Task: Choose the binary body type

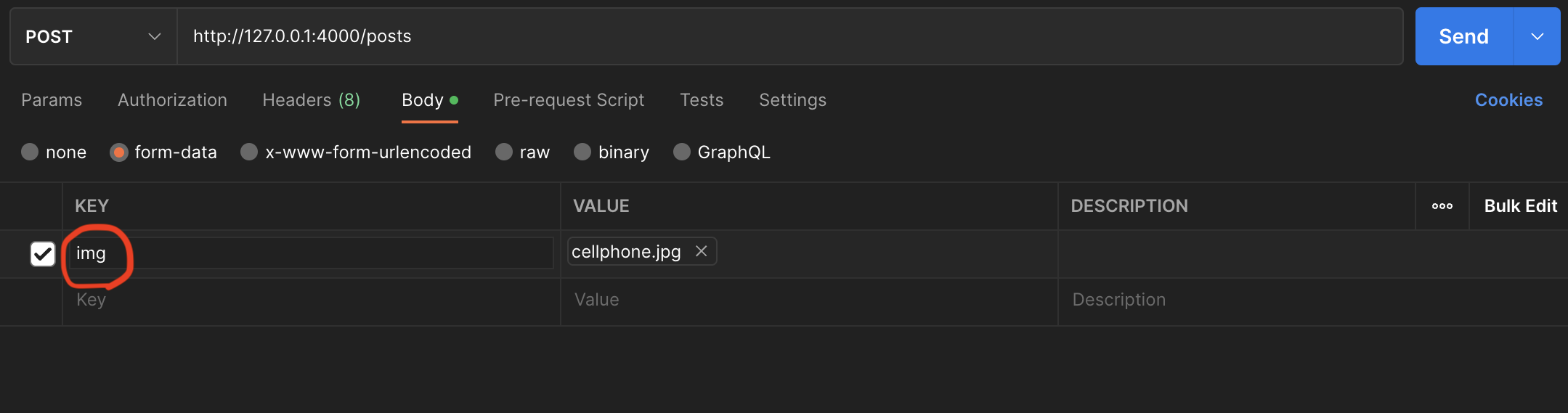Action: pyautogui.click(x=582, y=152)
